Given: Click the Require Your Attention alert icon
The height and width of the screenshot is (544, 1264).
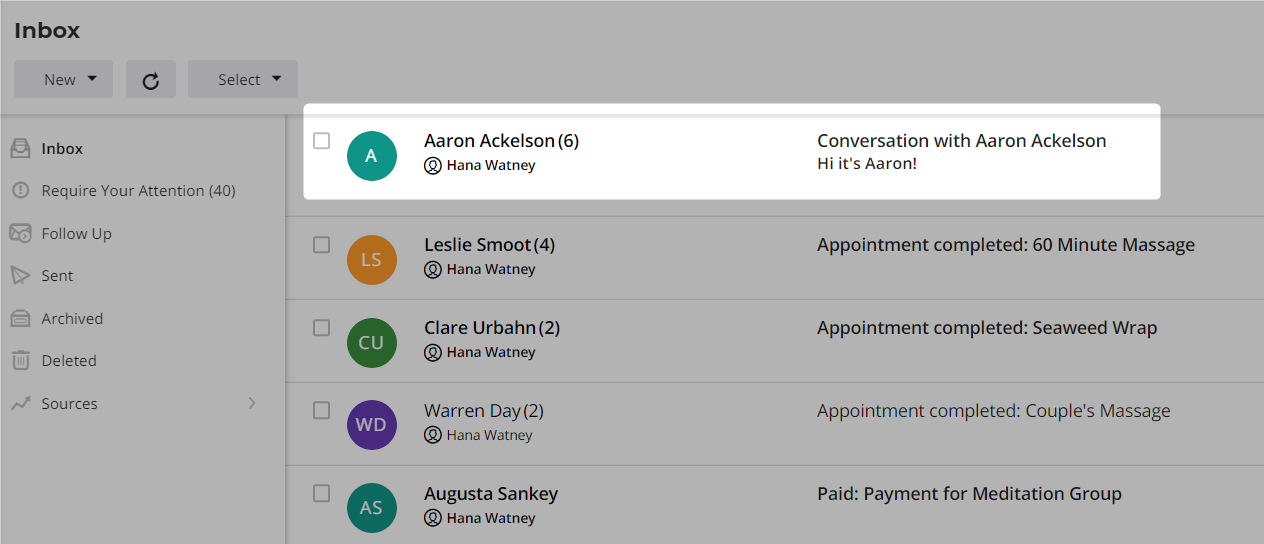Looking at the screenshot, I should point(20,190).
